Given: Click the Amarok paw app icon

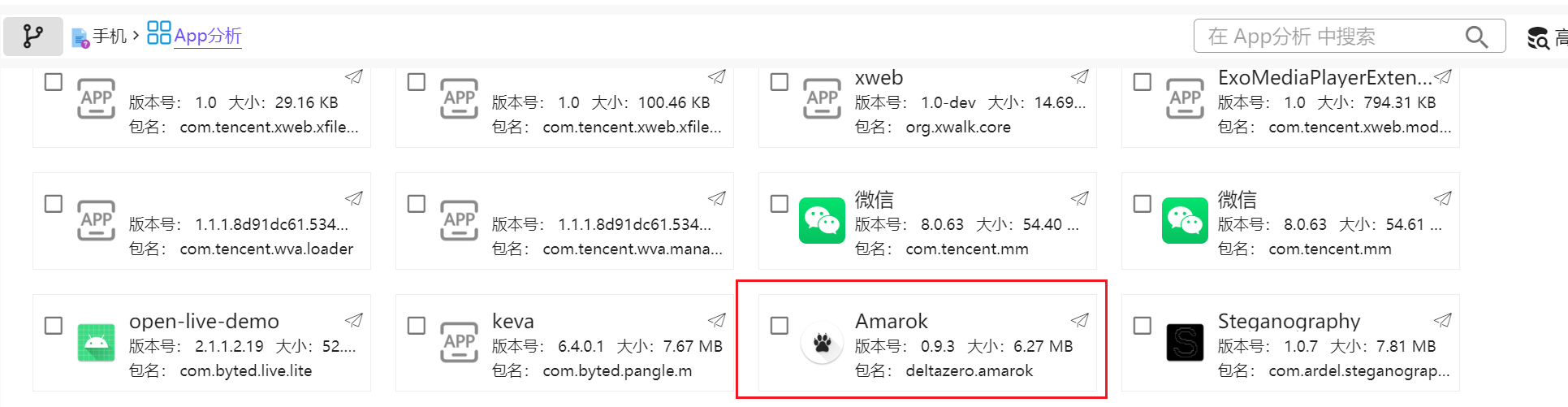Looking at the screenshot, I should coord(822,343).
